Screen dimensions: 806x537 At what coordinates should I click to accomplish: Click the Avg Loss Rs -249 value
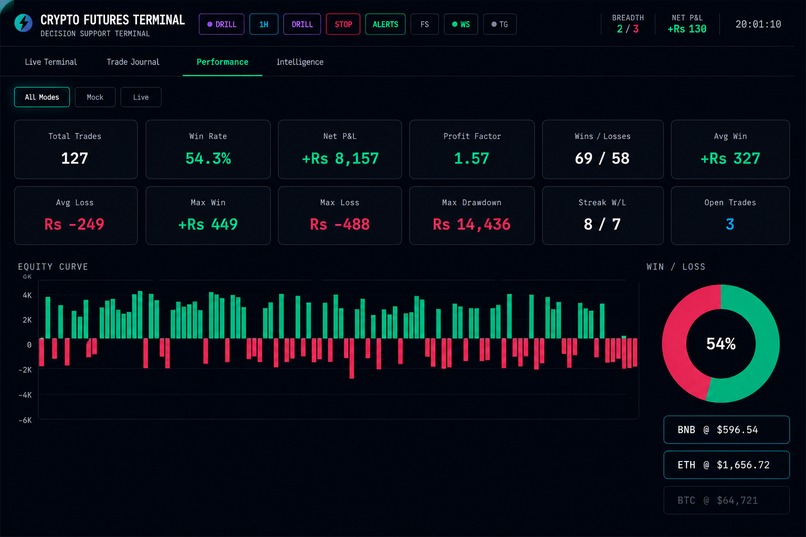tap(75, 225)
